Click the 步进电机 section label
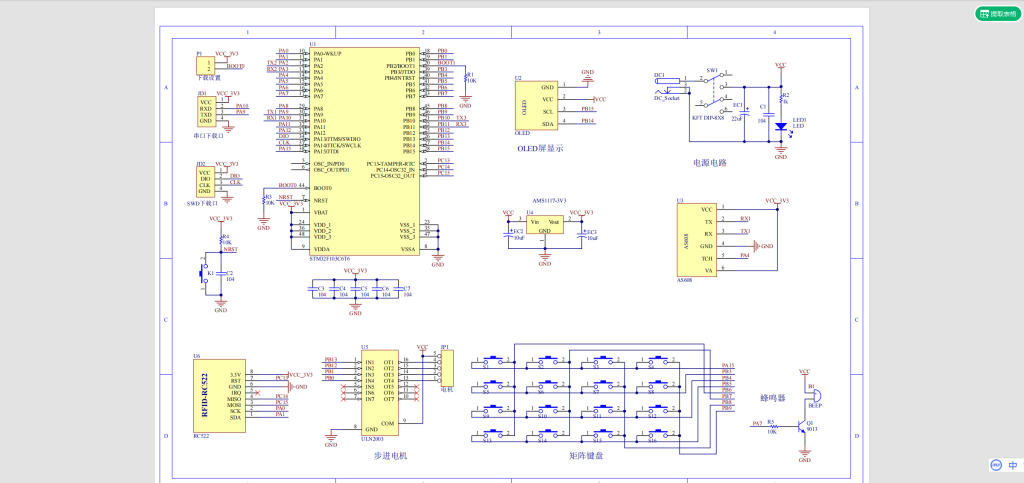This screenshot has height=483, width=1024. [x=384, y=456]
